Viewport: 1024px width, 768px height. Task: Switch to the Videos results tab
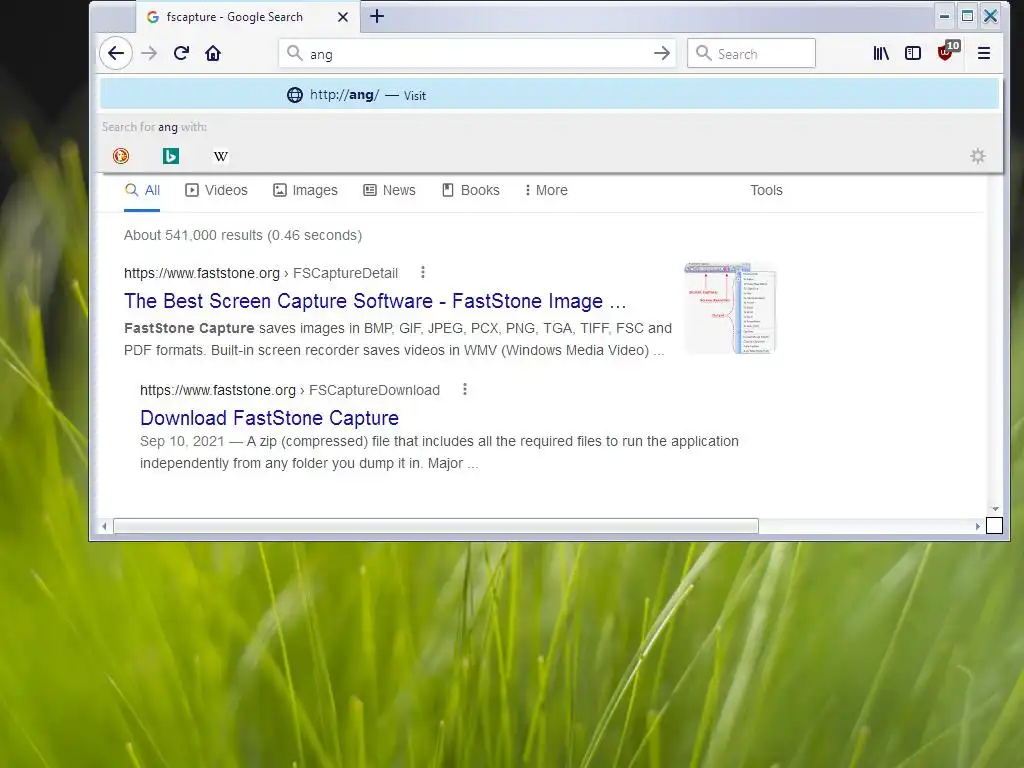pyautogui.click(x=216, y=191)
